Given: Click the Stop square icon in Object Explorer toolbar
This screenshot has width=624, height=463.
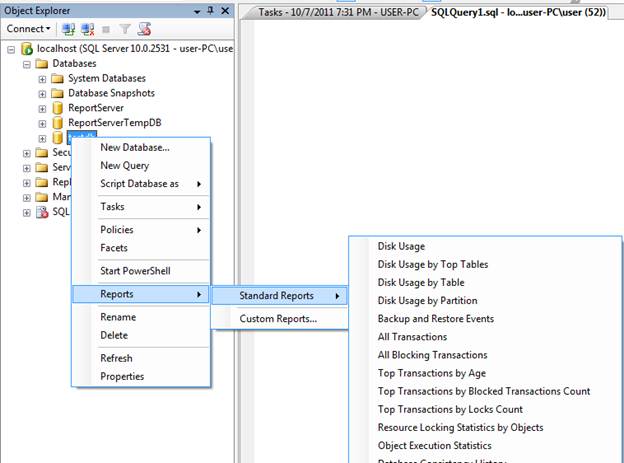Looking at the screenshot, I should point(107,29).
